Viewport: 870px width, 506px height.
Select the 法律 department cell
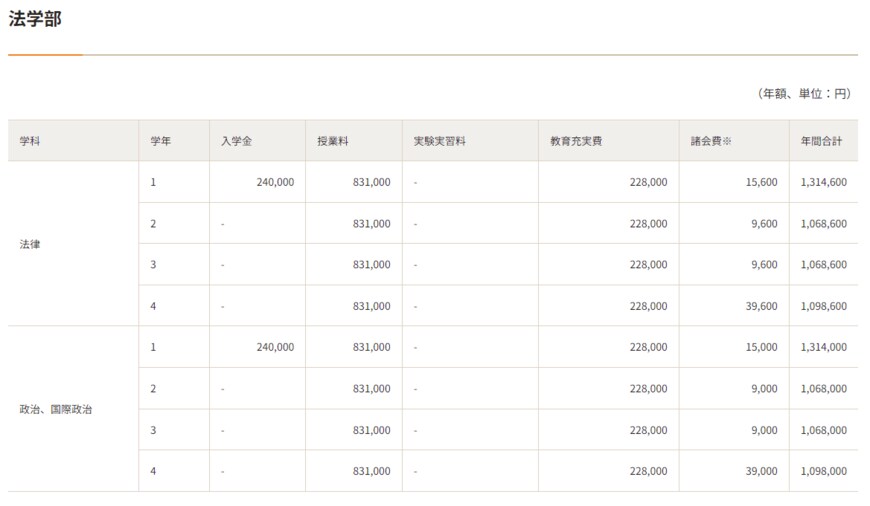[x=30, y=244]
